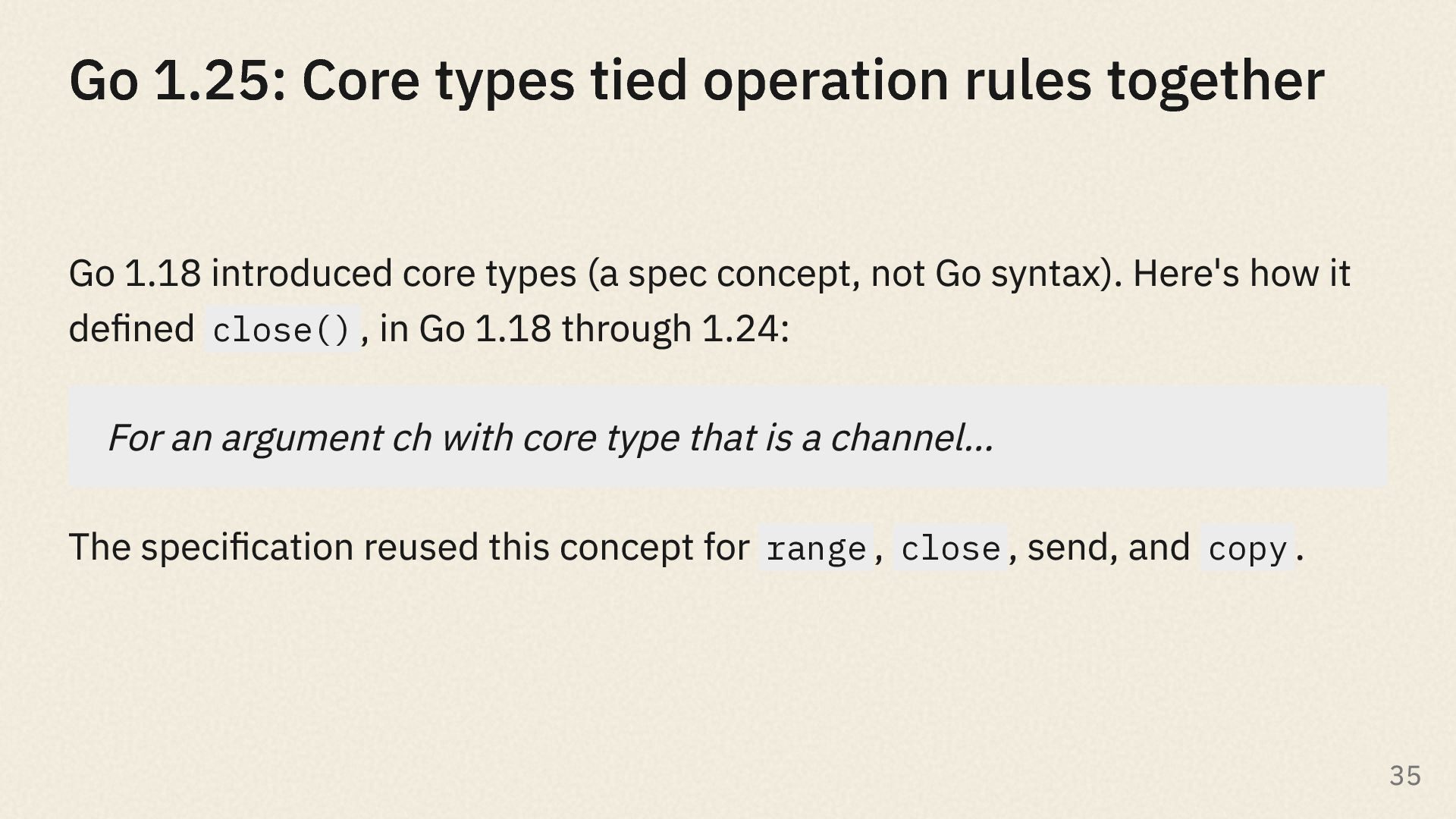Click the gray blockquote box background
The height and width of the screenshot is (819, 1456).
pos(728,436)
